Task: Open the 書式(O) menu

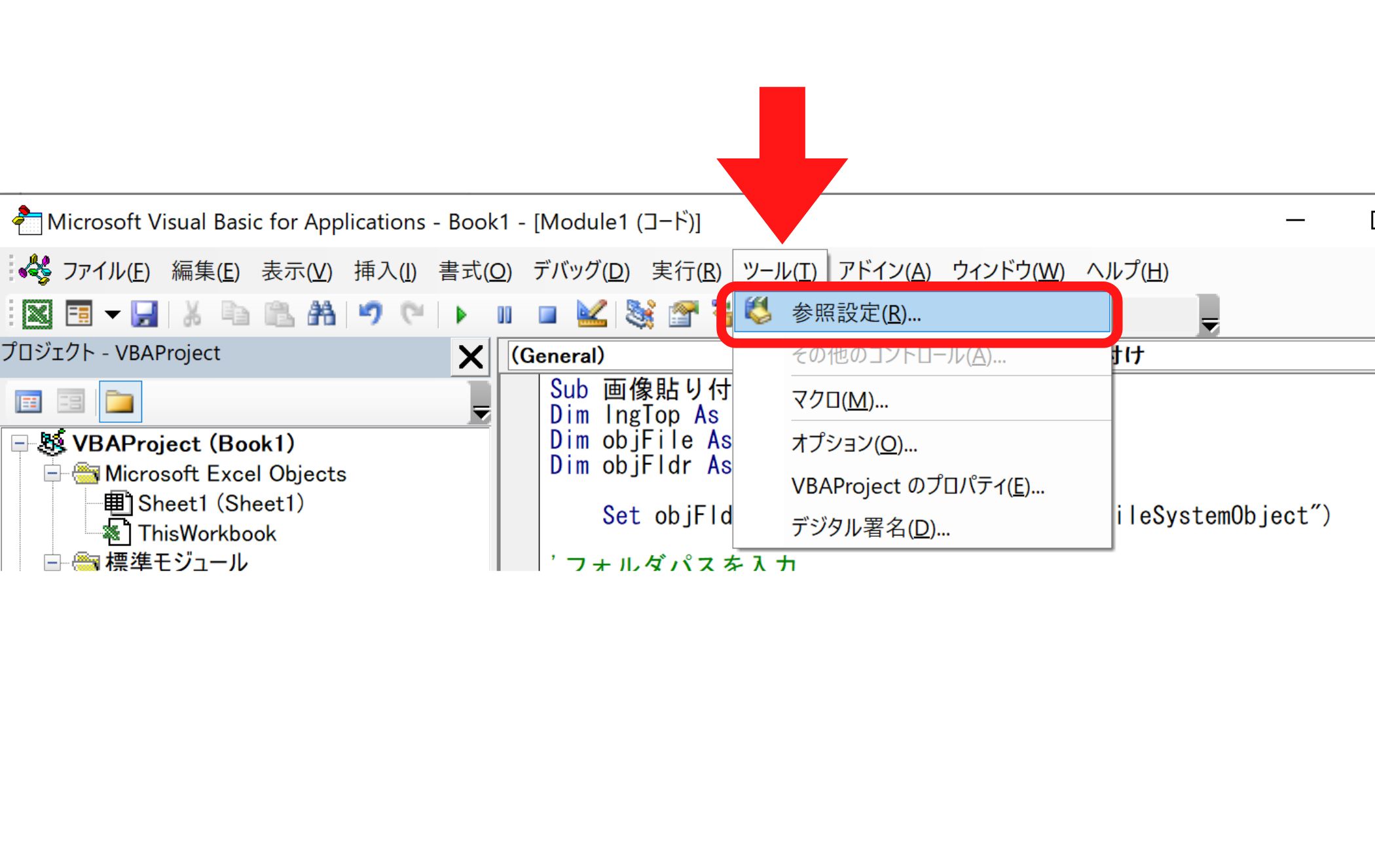Action: click(x=475, y=271)
